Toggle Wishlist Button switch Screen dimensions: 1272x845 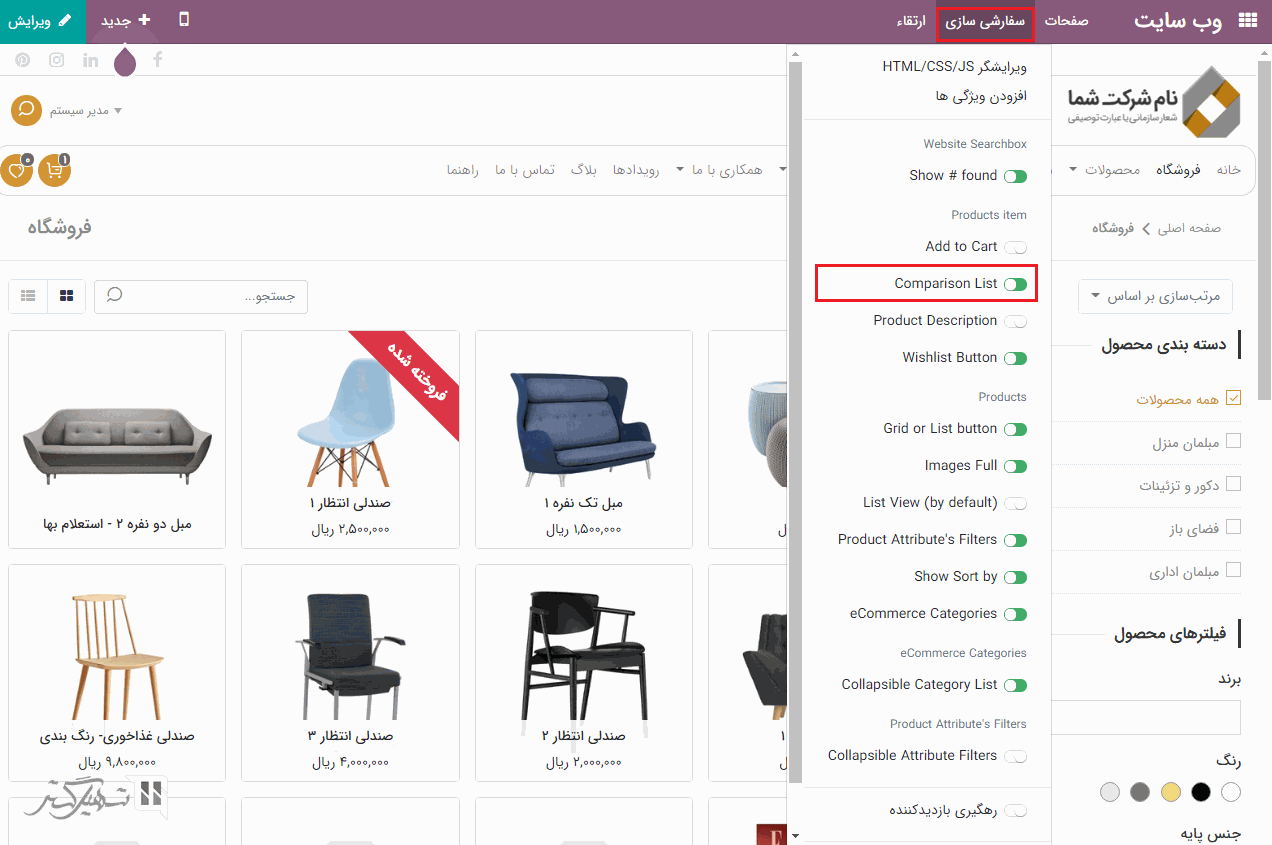pos(1016,358)
